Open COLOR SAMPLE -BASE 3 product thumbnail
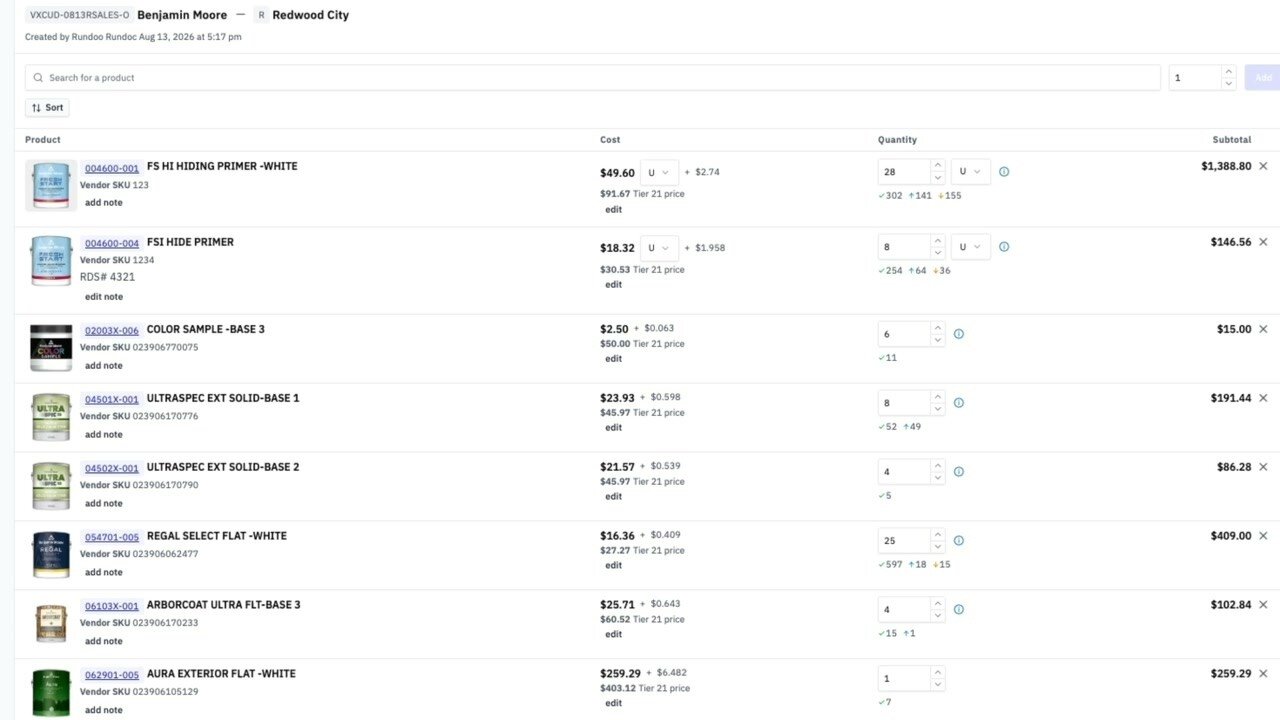The width and height of the screenshot is (1280, 720). click(51, 348)
